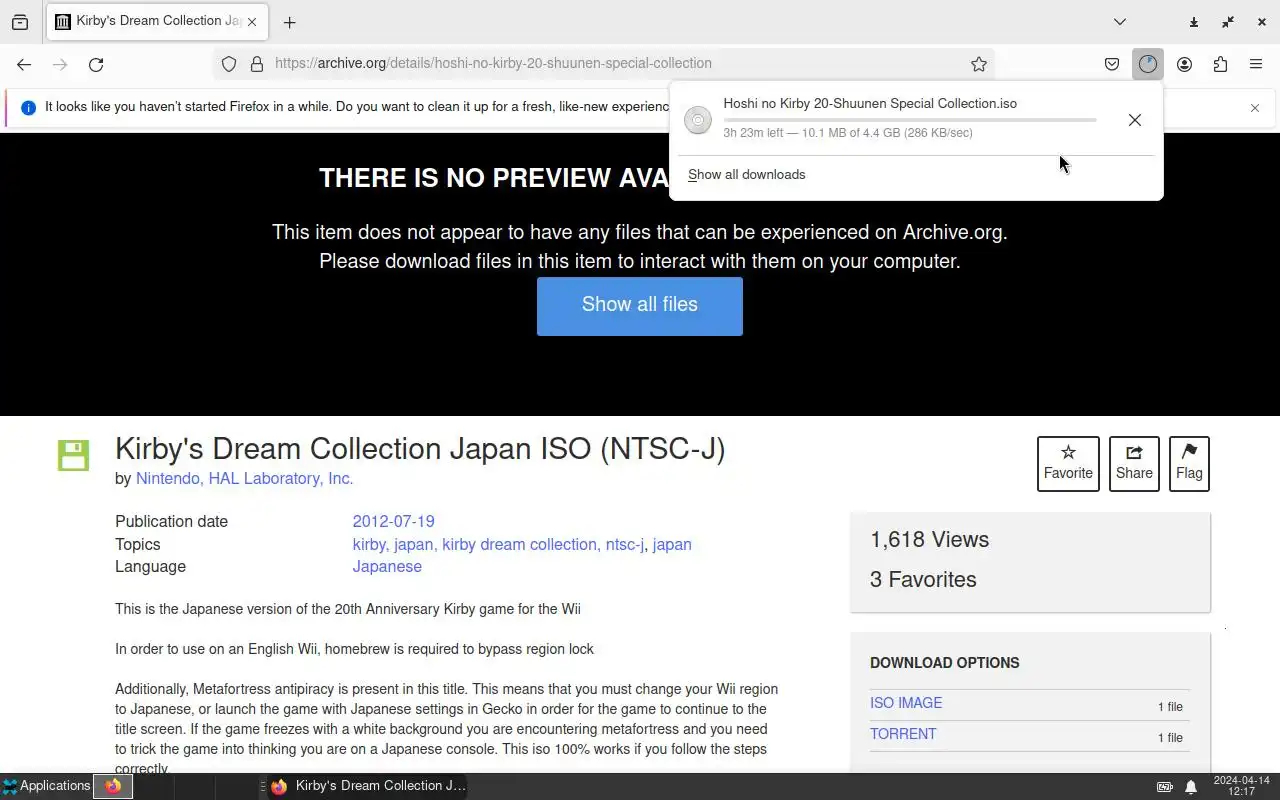Click the 3 Favorites text
The image size is (1280, 800).
(x=923, y=579)
